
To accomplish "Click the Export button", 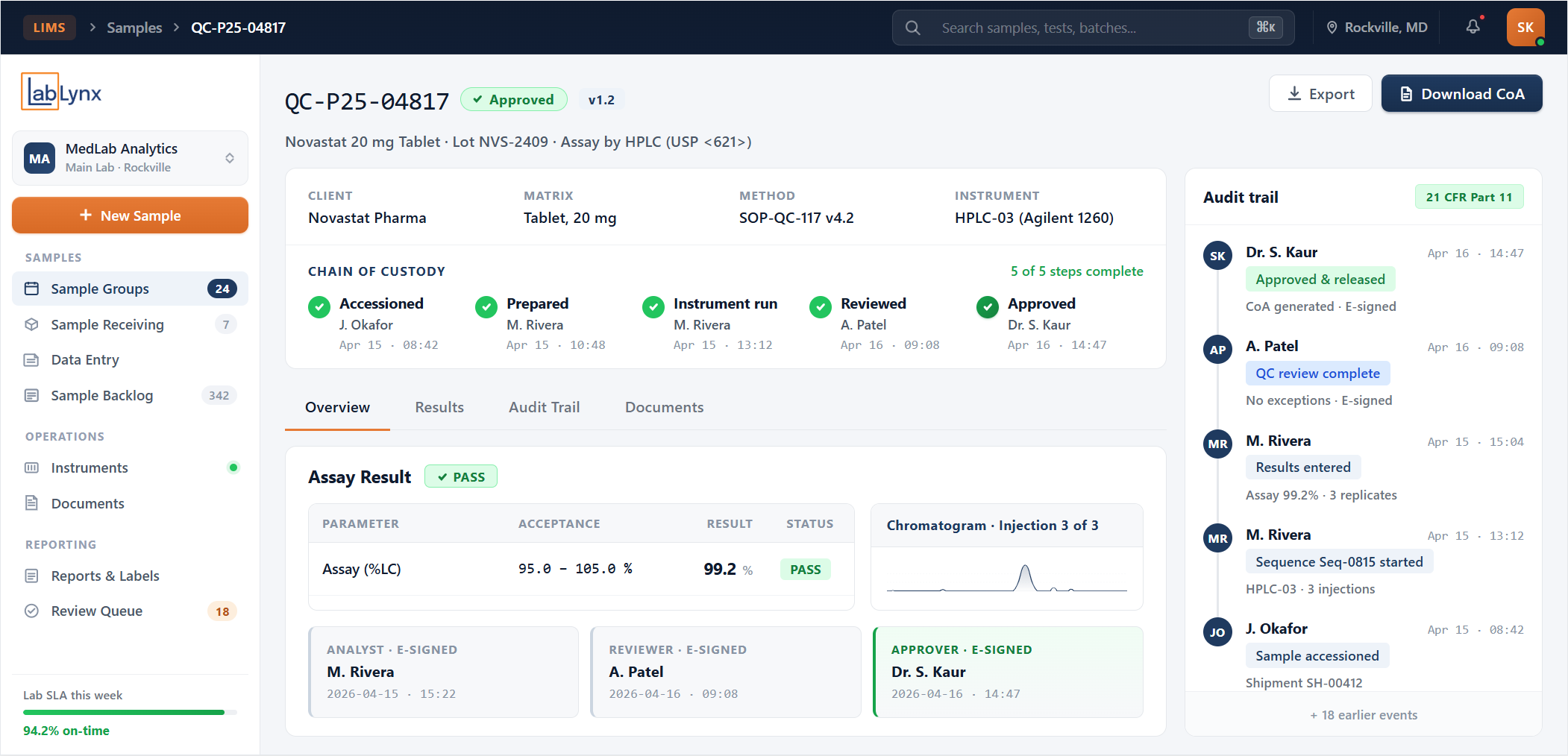I will [x=1320, y=93].
